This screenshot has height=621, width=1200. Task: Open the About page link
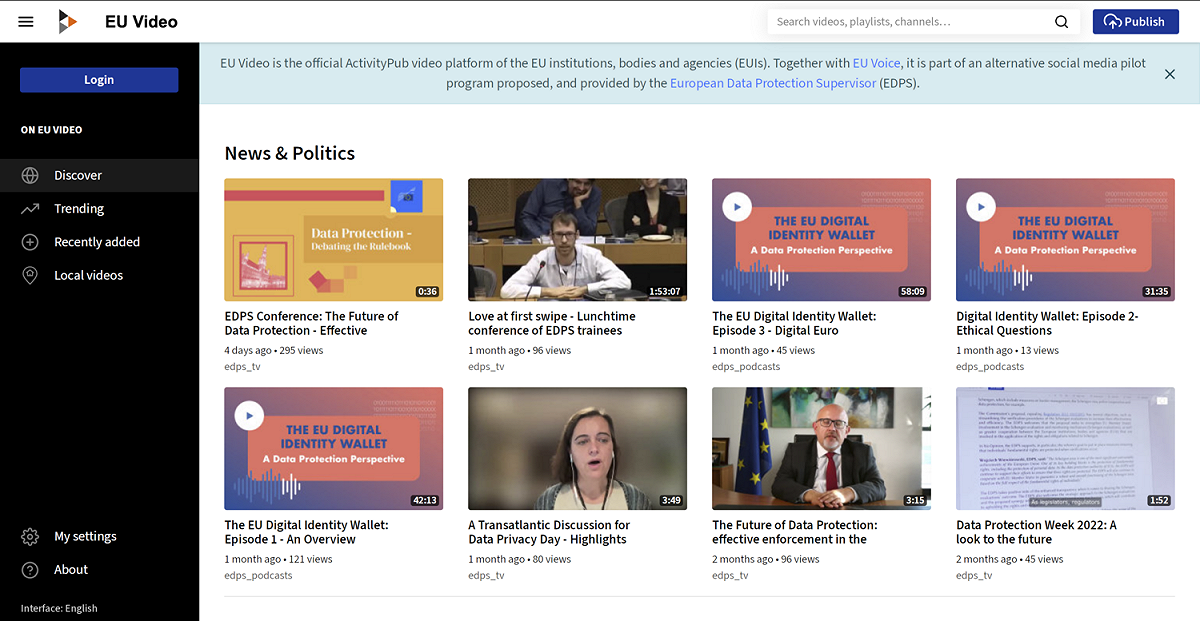(99, 570)
